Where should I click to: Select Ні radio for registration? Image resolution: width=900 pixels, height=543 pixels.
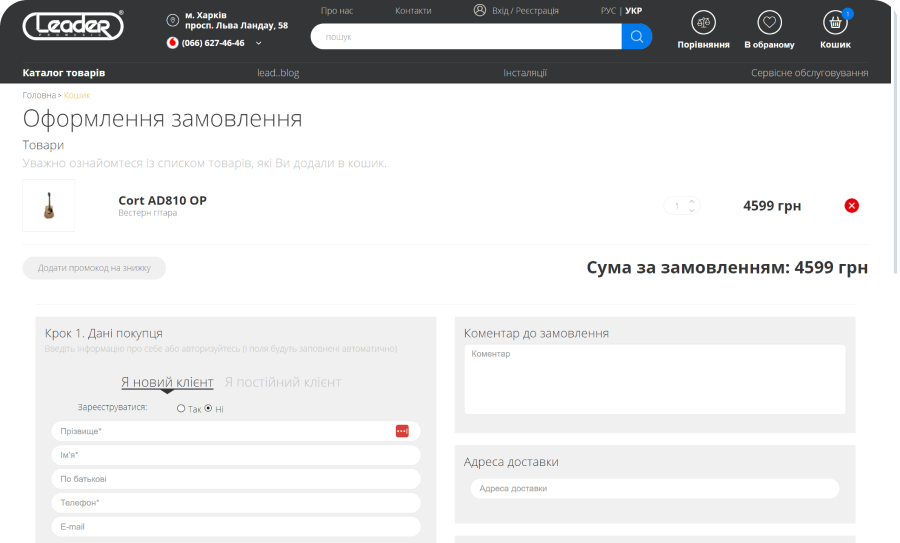pos(208,409)
